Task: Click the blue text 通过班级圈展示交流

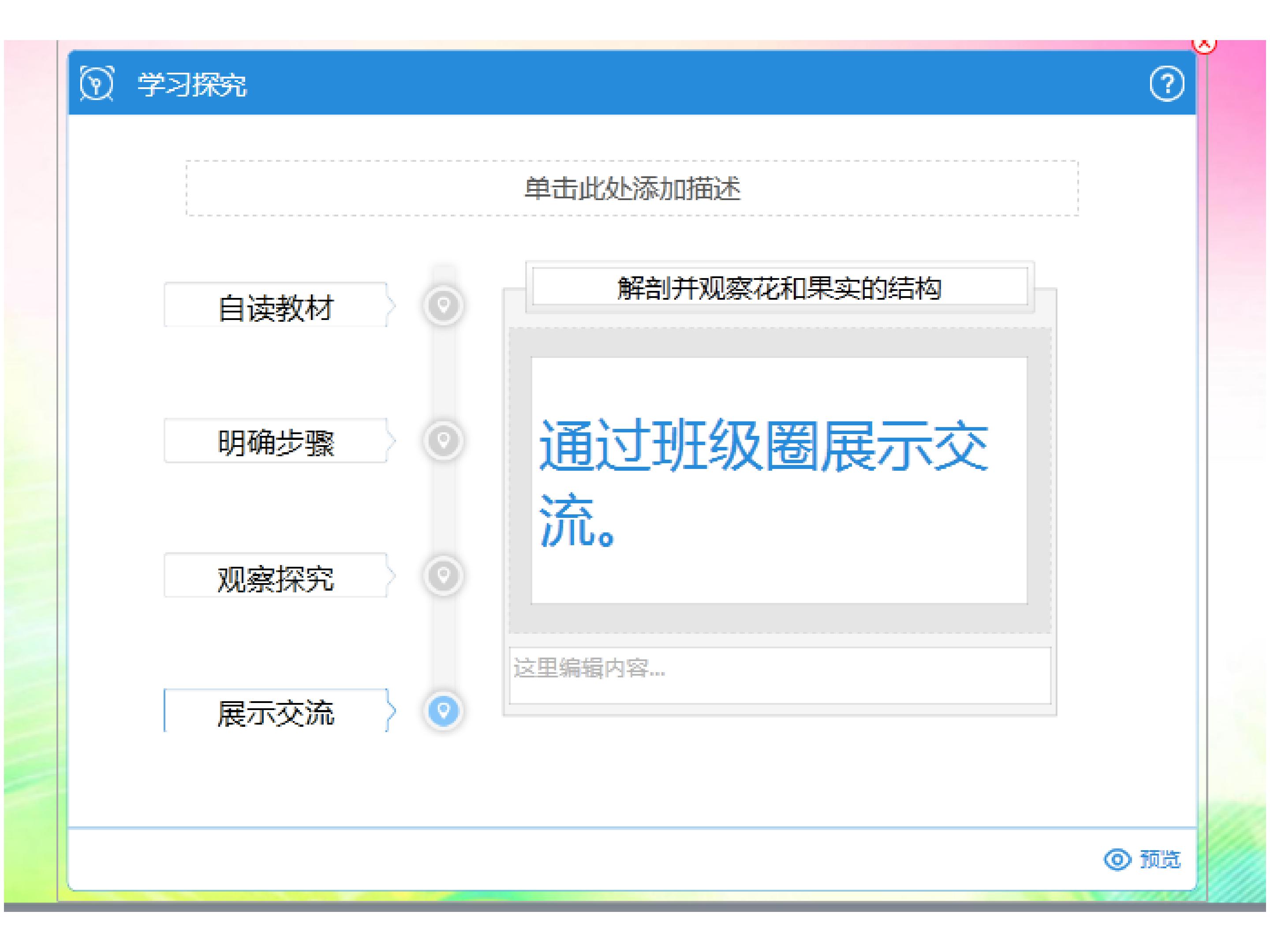Action: [764, 482]
